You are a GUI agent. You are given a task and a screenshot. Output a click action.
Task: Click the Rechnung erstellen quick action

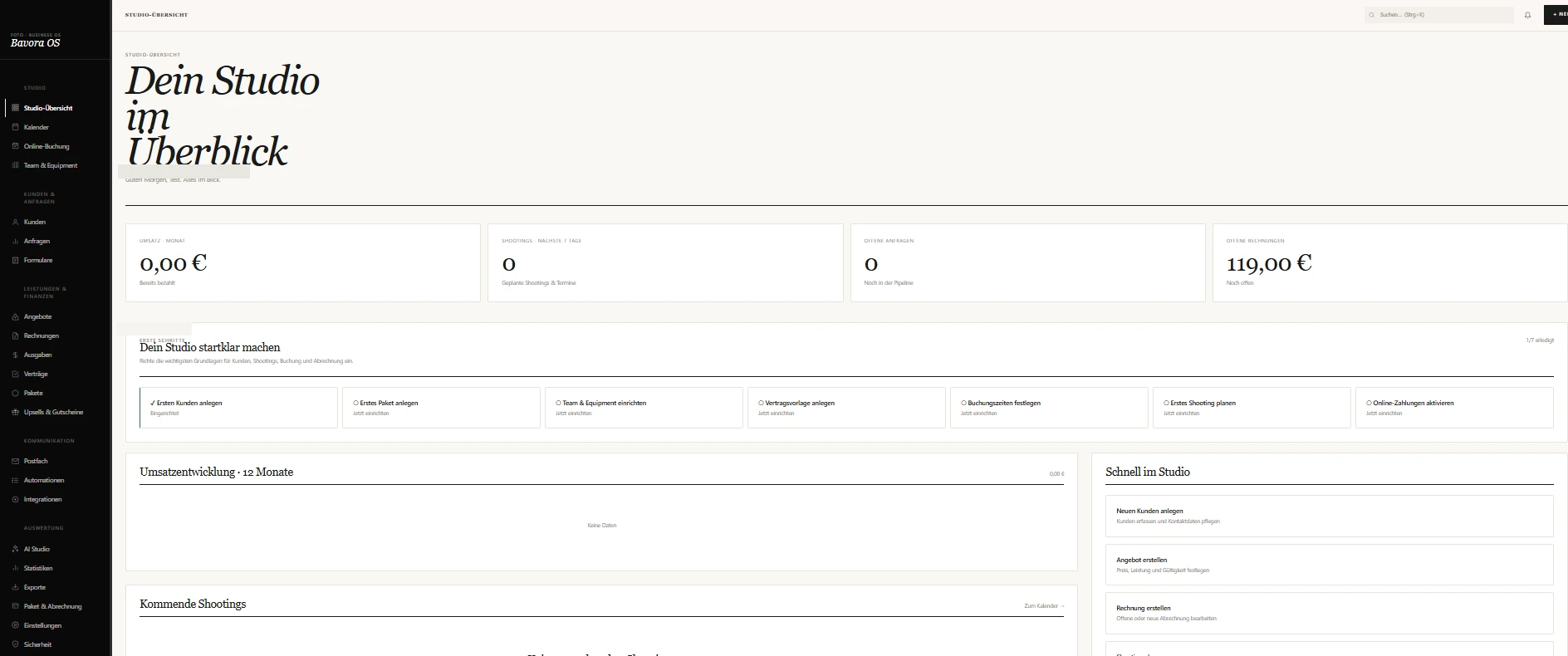(1329, 613)
